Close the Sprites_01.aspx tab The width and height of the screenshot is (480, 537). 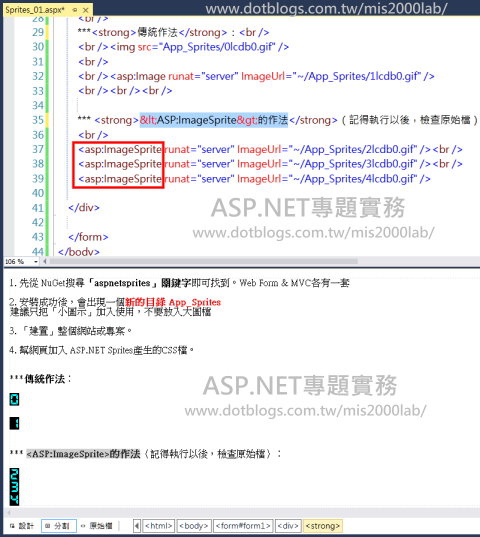86,10
